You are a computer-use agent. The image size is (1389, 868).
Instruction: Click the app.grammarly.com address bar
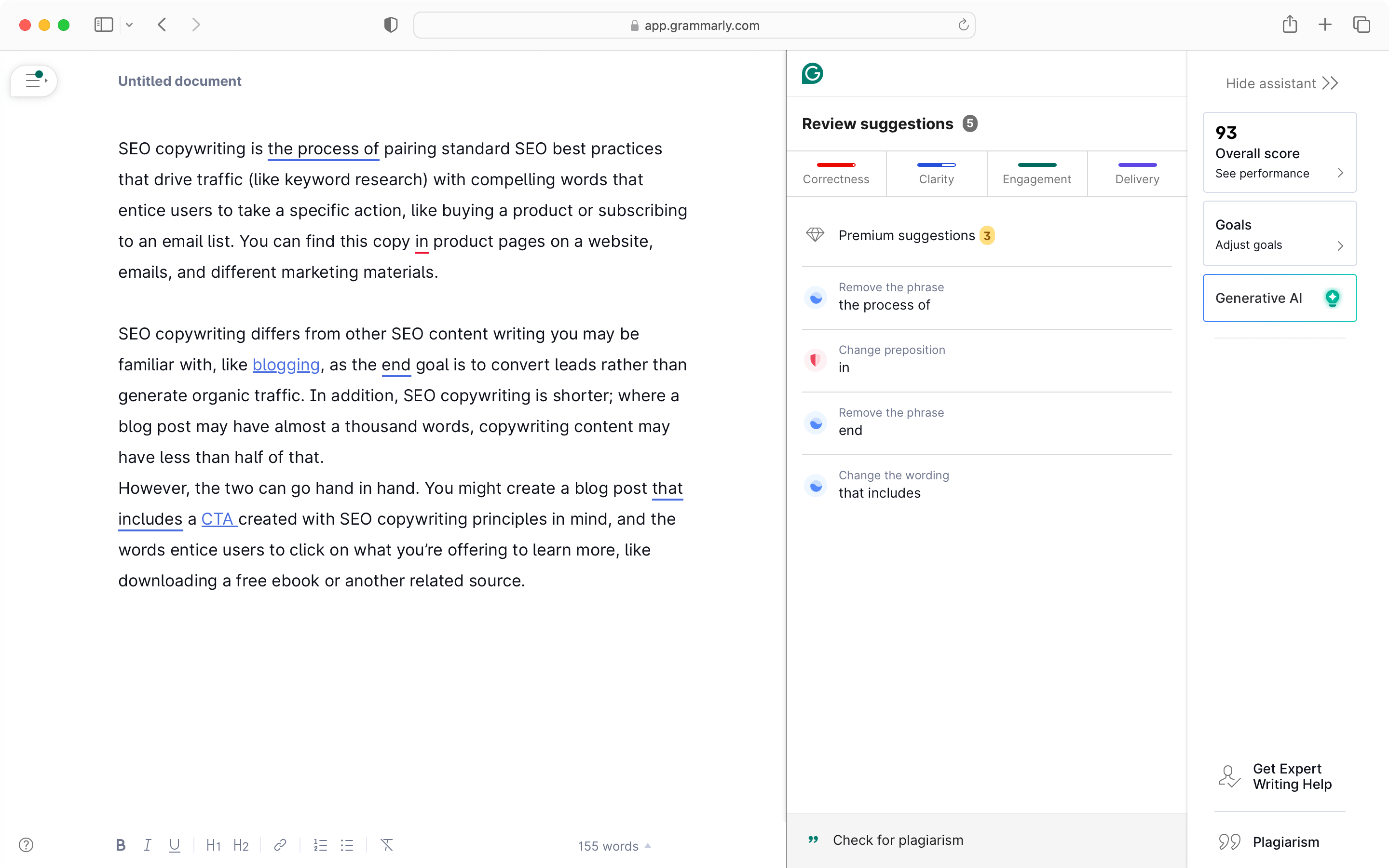click(694, 25)
